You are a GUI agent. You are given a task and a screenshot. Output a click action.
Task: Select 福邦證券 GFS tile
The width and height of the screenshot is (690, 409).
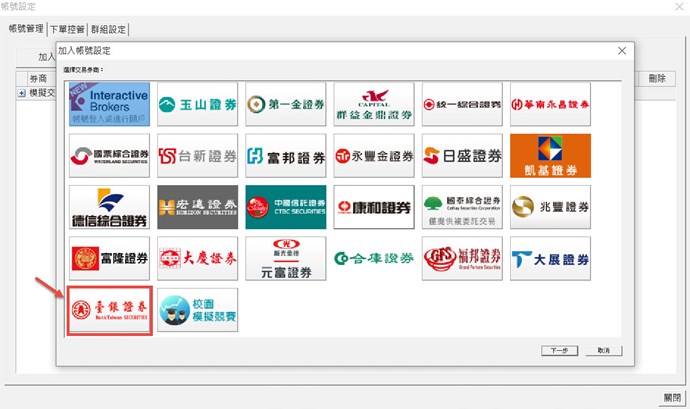(x=462, y=258)
